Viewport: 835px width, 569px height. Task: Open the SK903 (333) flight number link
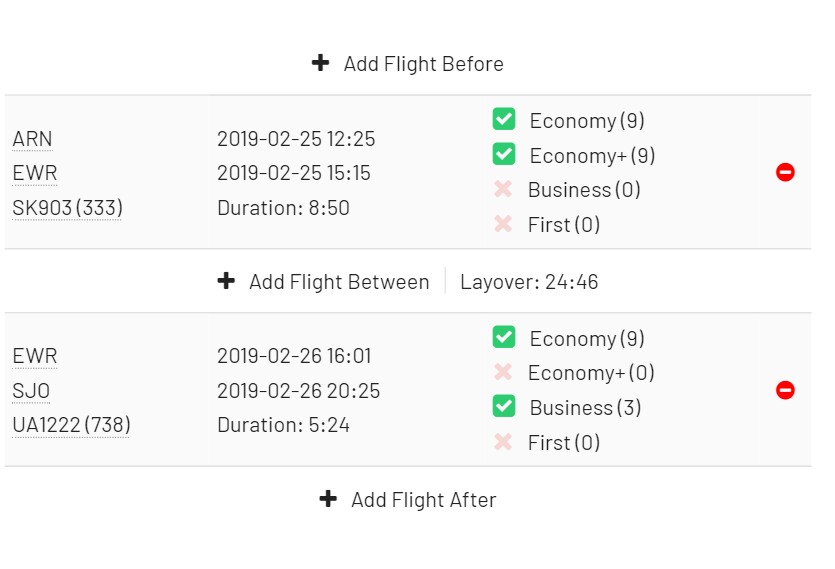click(x=66, y=208)
